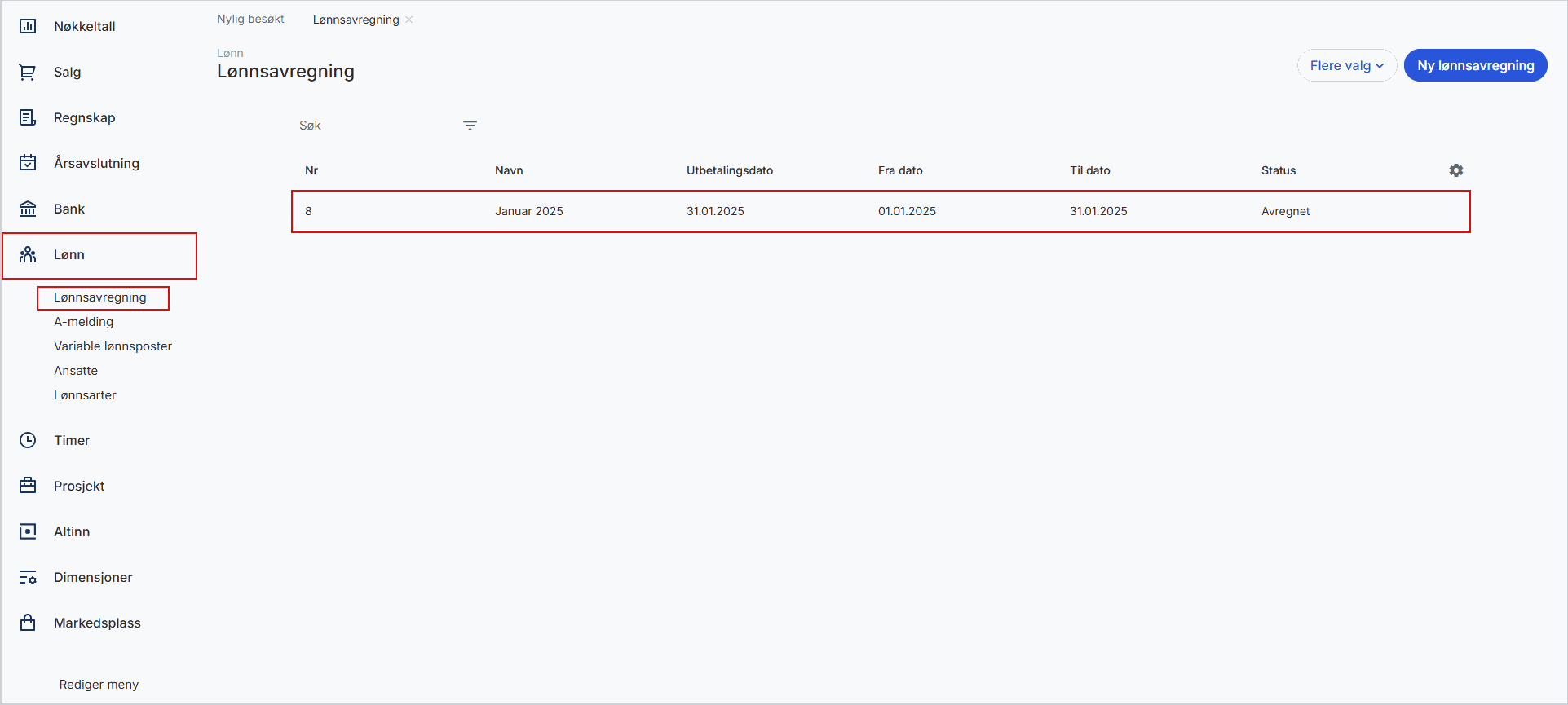Create a Ny lønnsavregning

(x=1474, y=66)
